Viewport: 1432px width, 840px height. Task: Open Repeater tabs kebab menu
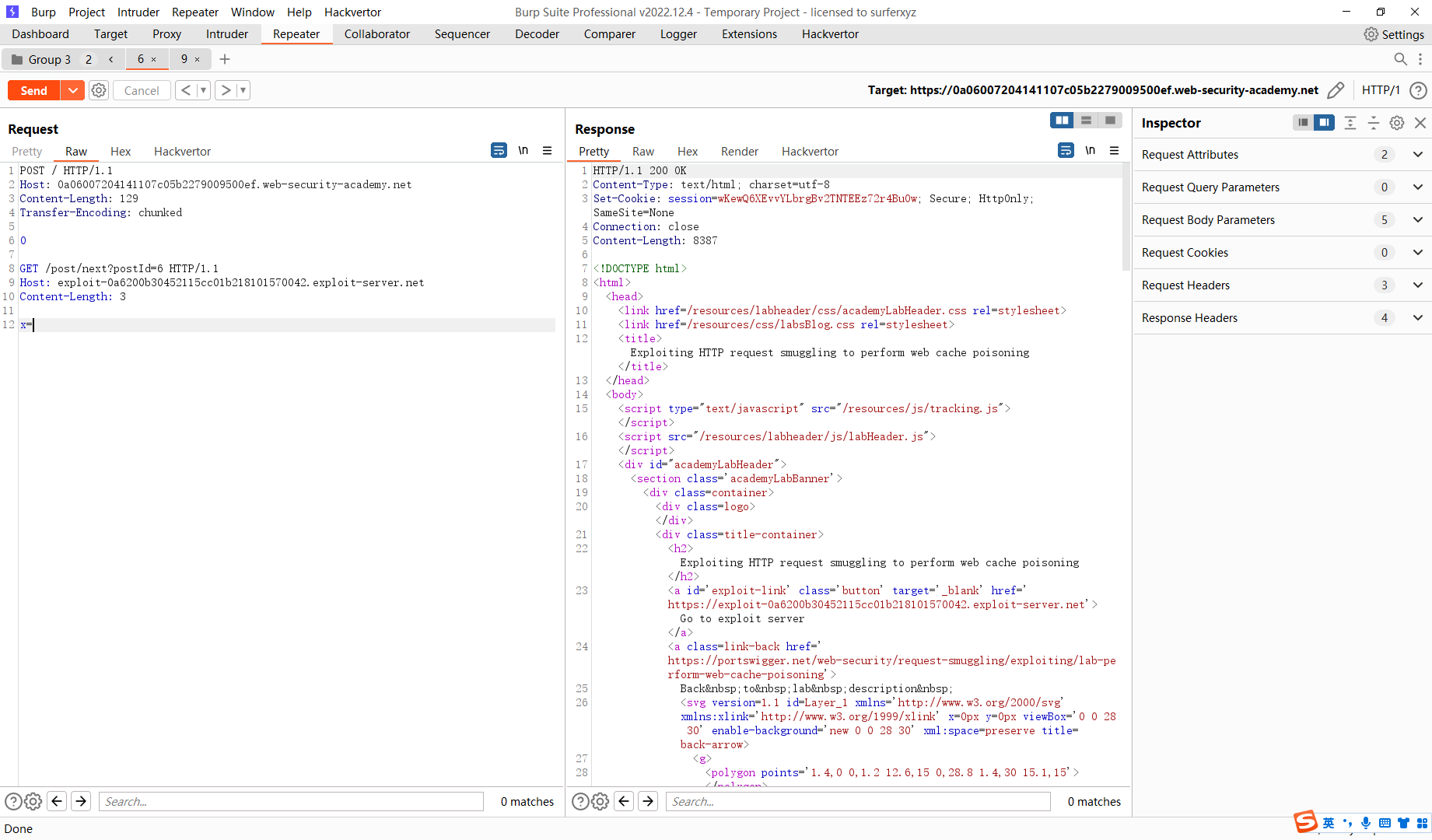coord(1420,59)
